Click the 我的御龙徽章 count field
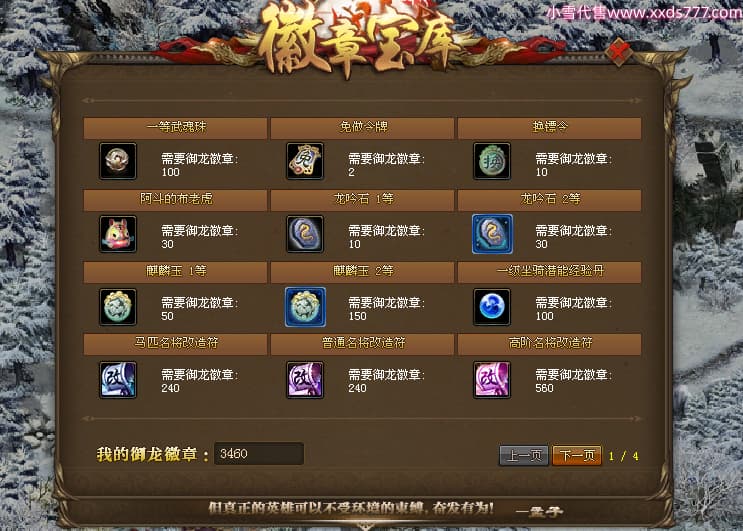 tap(259, 454)
